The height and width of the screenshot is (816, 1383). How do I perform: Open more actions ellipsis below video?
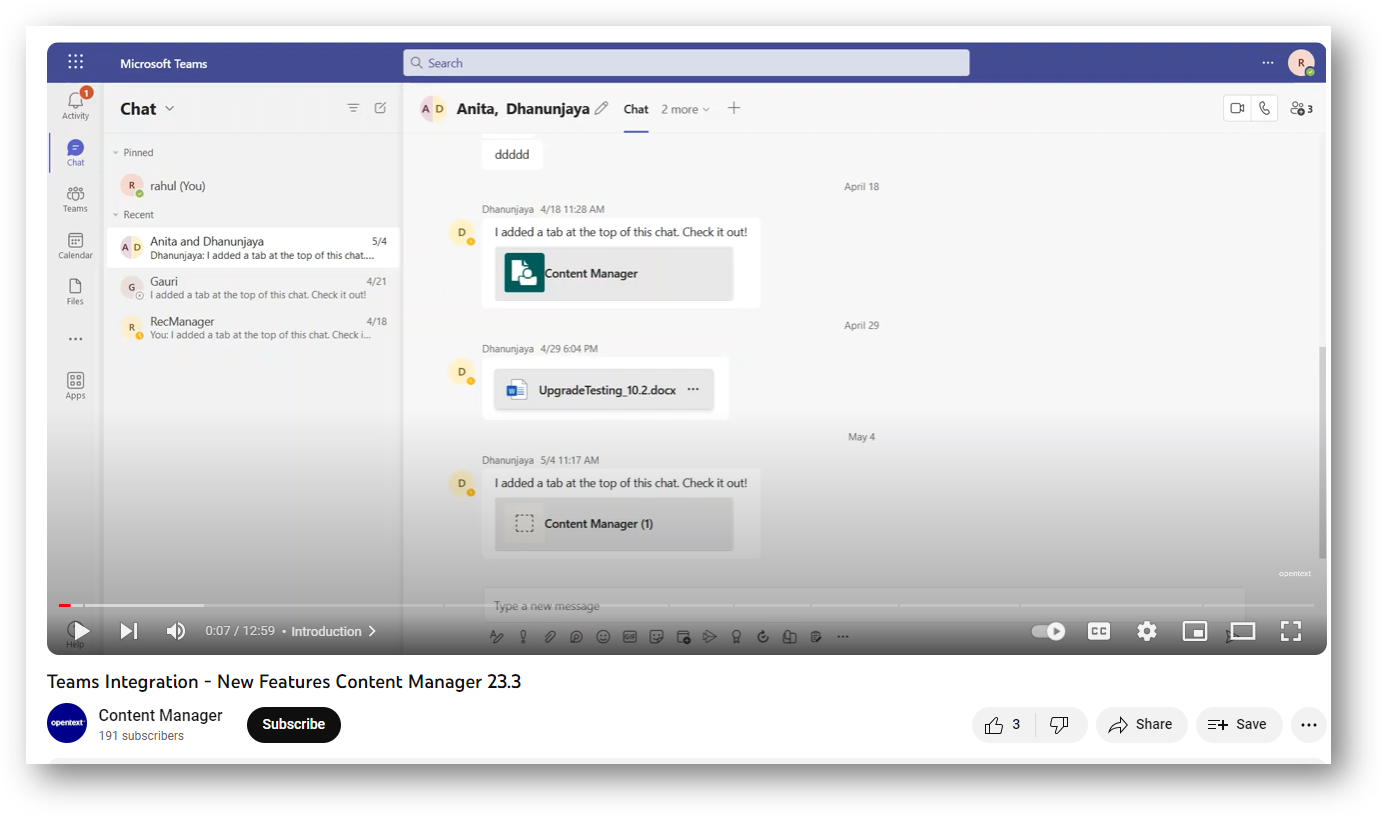pyautogui.click(x=1309, y=725)
